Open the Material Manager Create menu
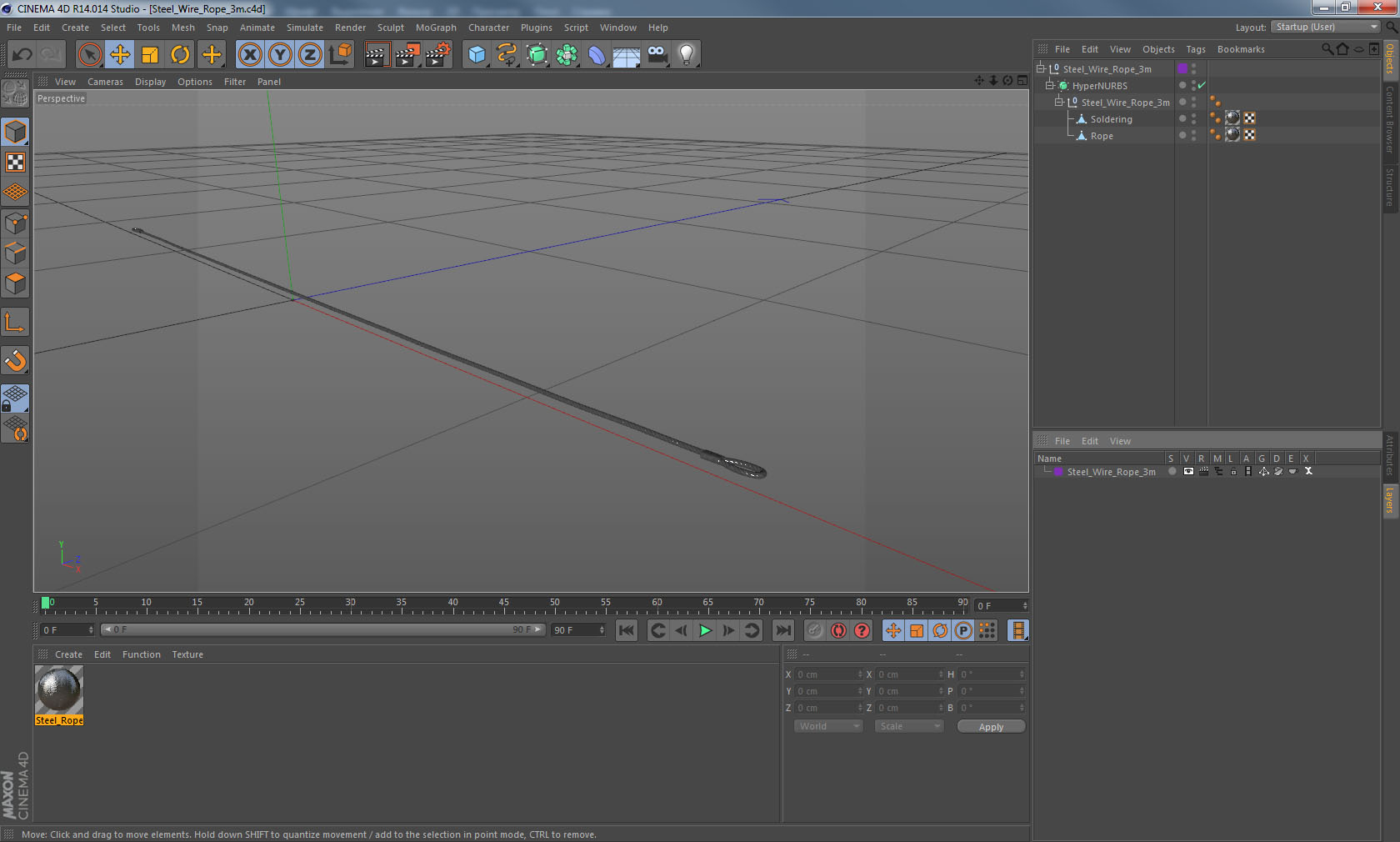 68,654
